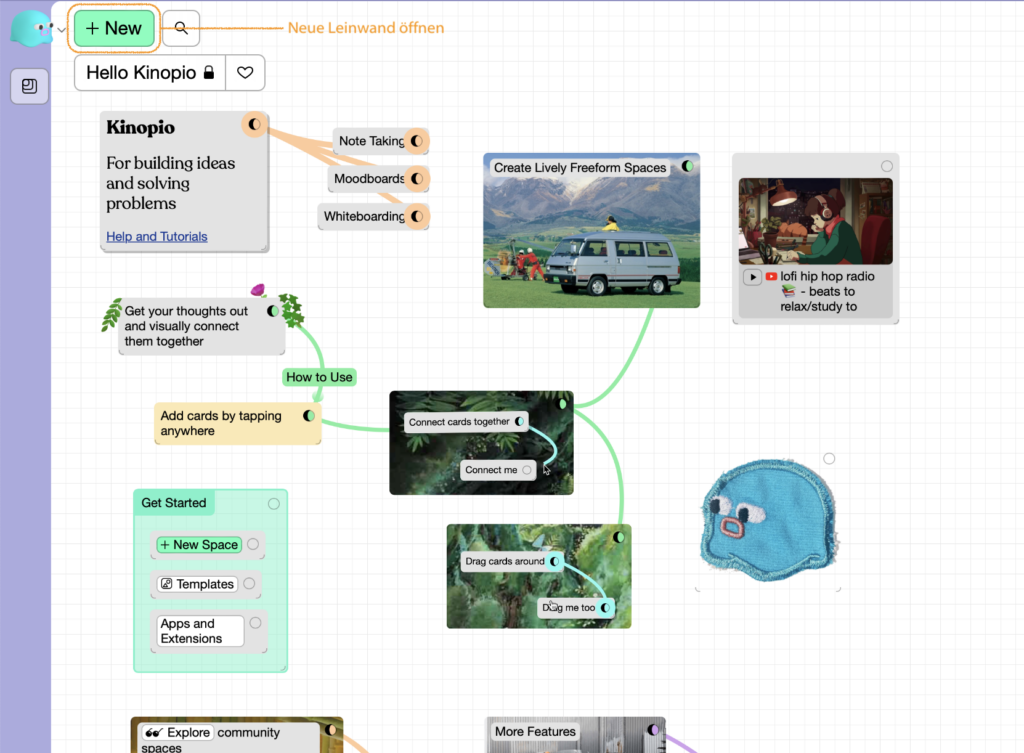Toggle circle beside New Space card

(x=253, y=545)
